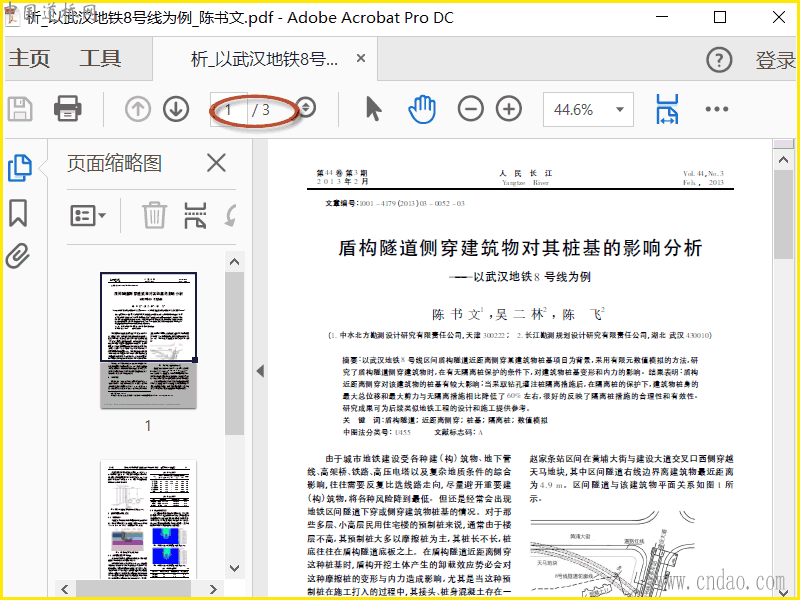
Task: Click thumbnail panel scroll down arrow
Action: 235,568
